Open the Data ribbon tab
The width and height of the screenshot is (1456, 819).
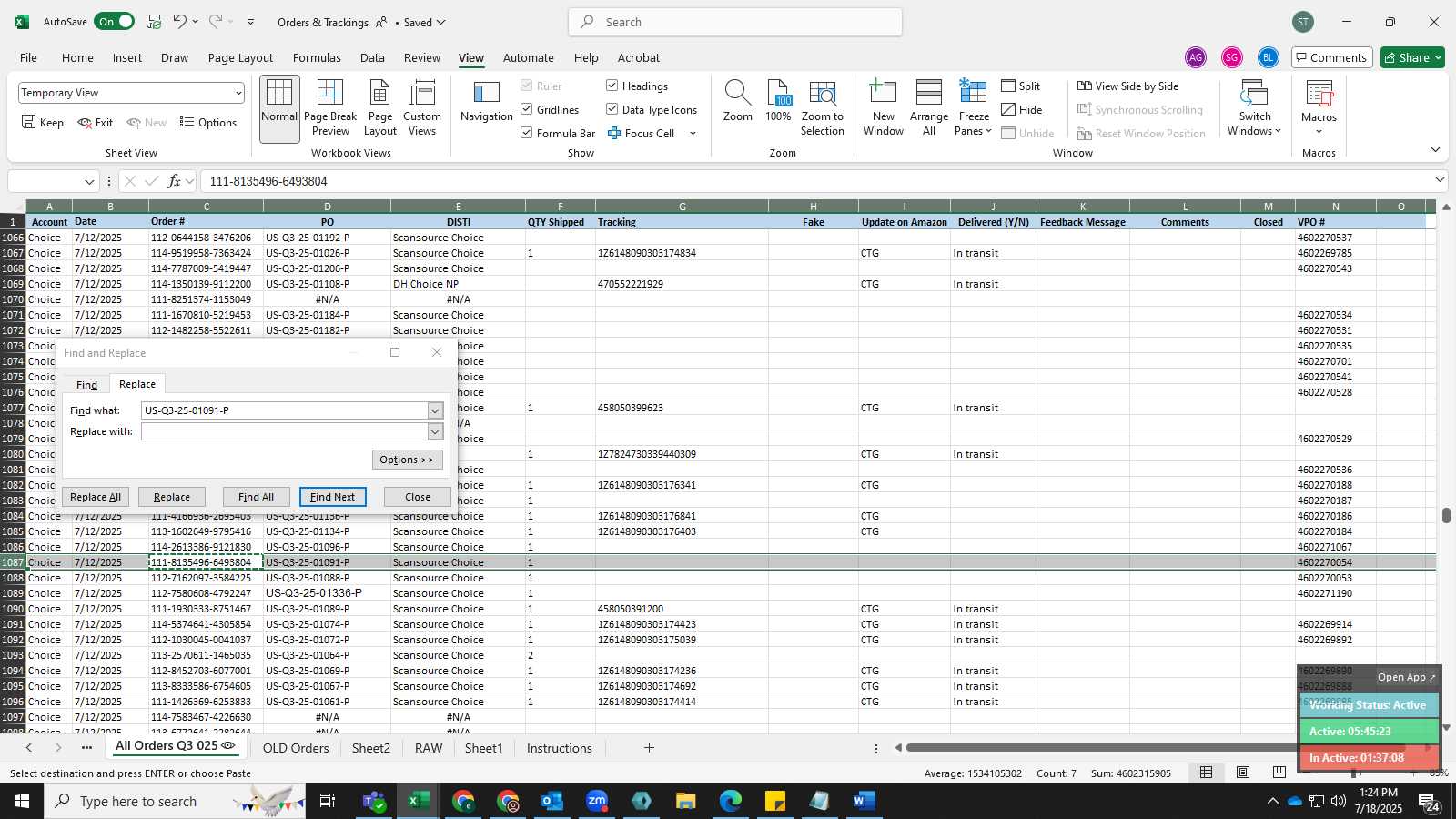pos(372,57)
